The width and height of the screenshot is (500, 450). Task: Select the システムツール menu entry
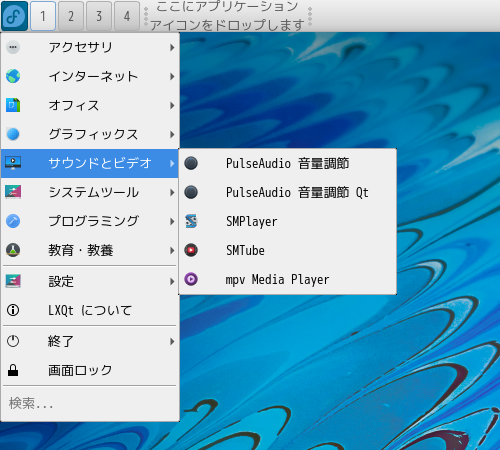(90, 192)
